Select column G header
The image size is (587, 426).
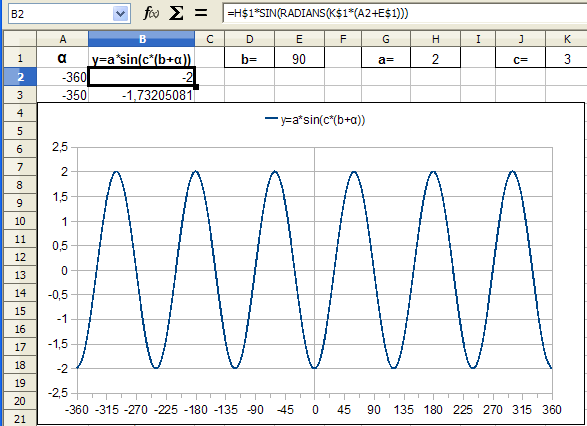386,39
